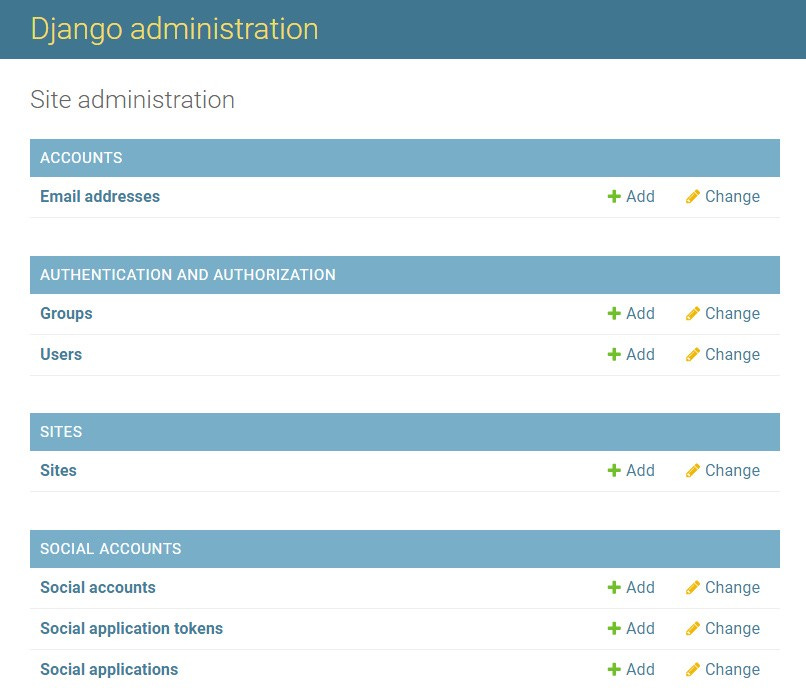Click Add text for Users
The height and width of the screenshot is (688, 806).
click(x=640, y=354)
